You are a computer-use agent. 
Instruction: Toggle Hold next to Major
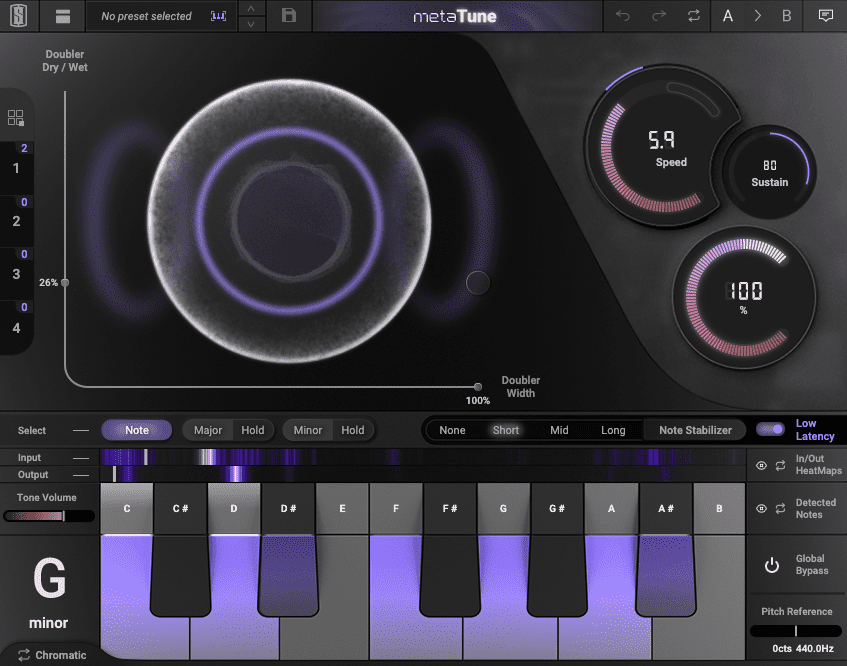pos(253,430)
